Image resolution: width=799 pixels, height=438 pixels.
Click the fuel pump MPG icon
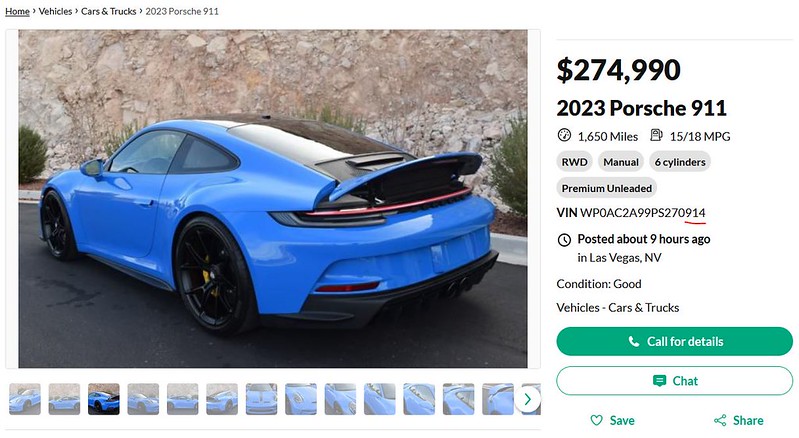656,135
